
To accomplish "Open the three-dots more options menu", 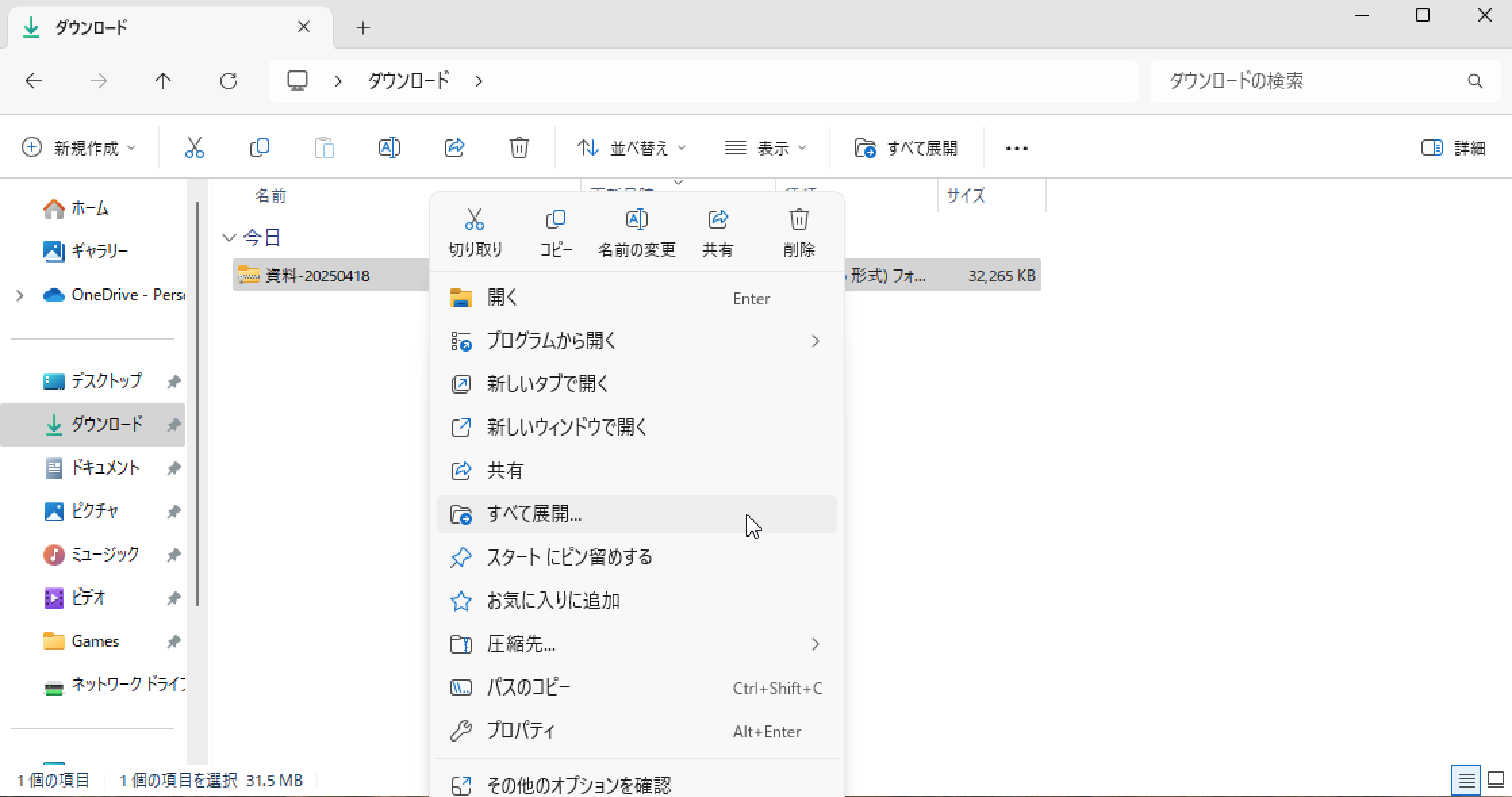I will [1017, 148].
